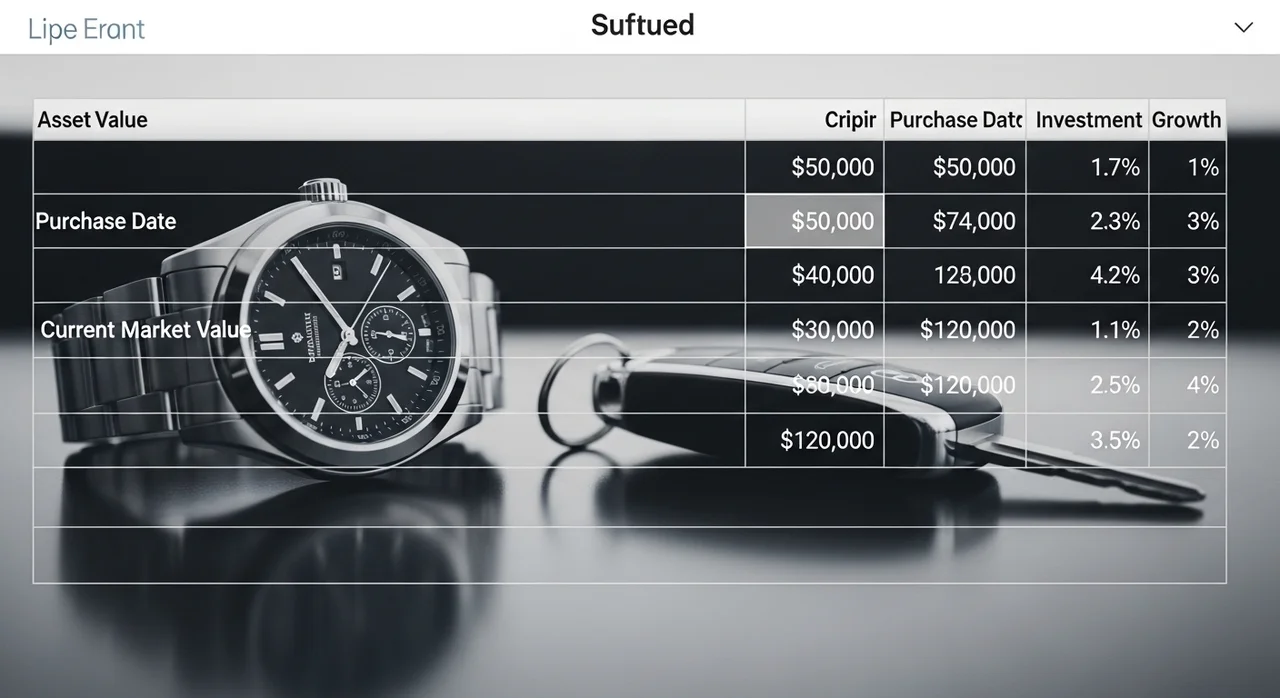
Task: Click the 128,000 cell
Action: coord(974,275)
